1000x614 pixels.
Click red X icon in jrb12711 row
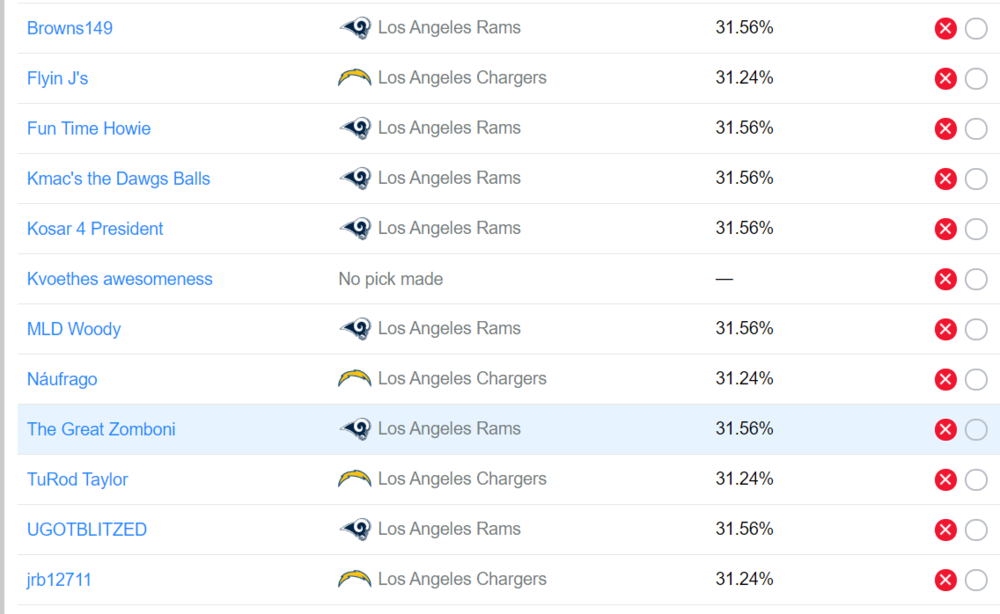tap(945, 580)
